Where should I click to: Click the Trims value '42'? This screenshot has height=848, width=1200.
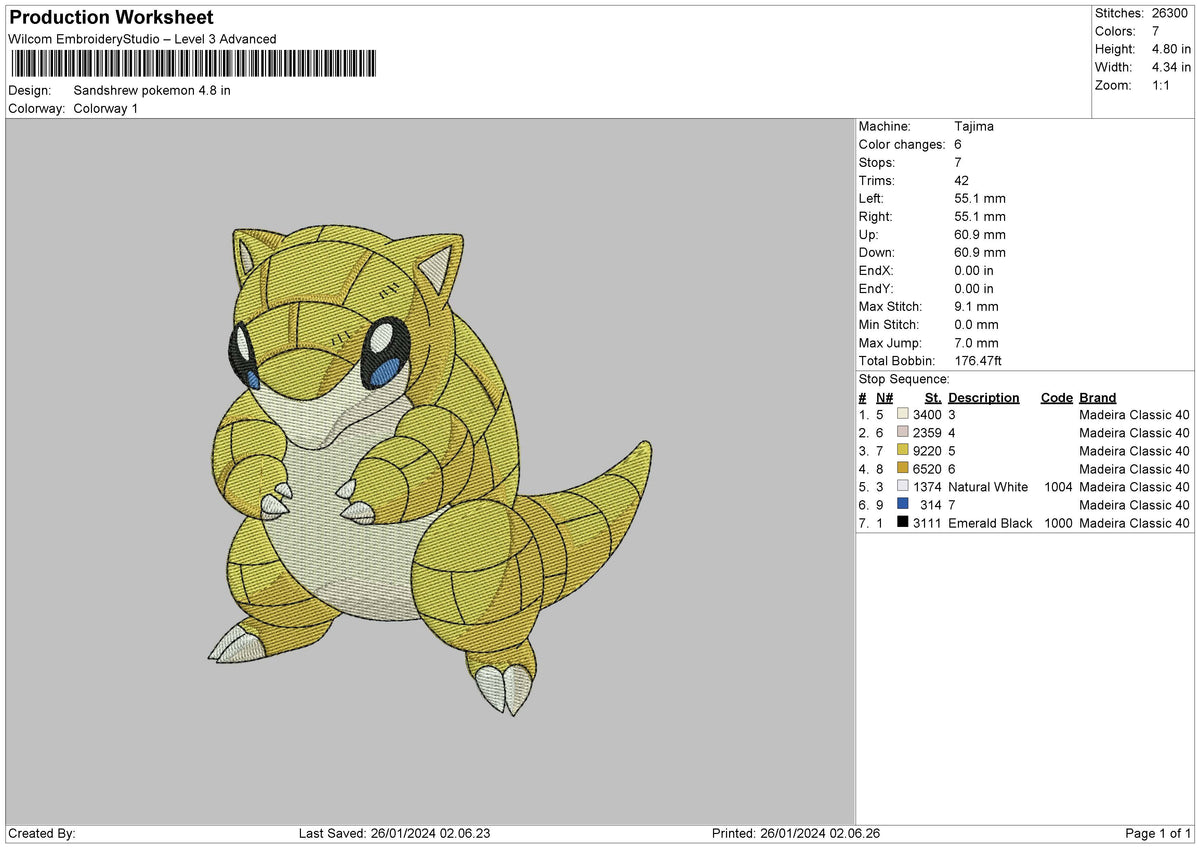click(x=962, y=180)
